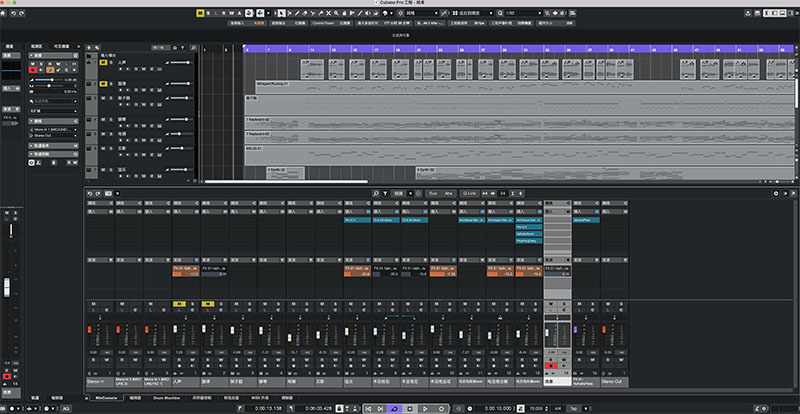Click the Inspector settings gear at bottom
This screenshot has height=414, width=800.
point(32,162)
